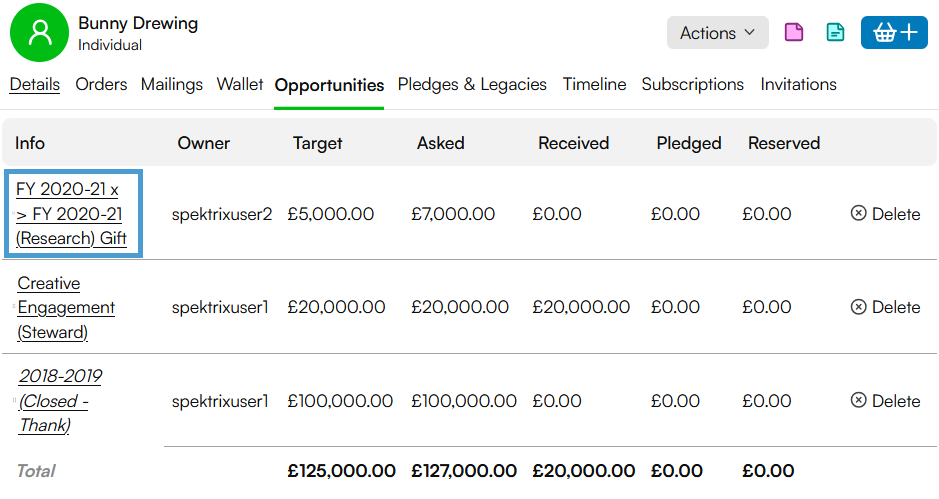The width and height of the screenshot is (939, 499).
Task: Open the Creative Engagement (Steward) opportunity link
Action: [66, 307]
